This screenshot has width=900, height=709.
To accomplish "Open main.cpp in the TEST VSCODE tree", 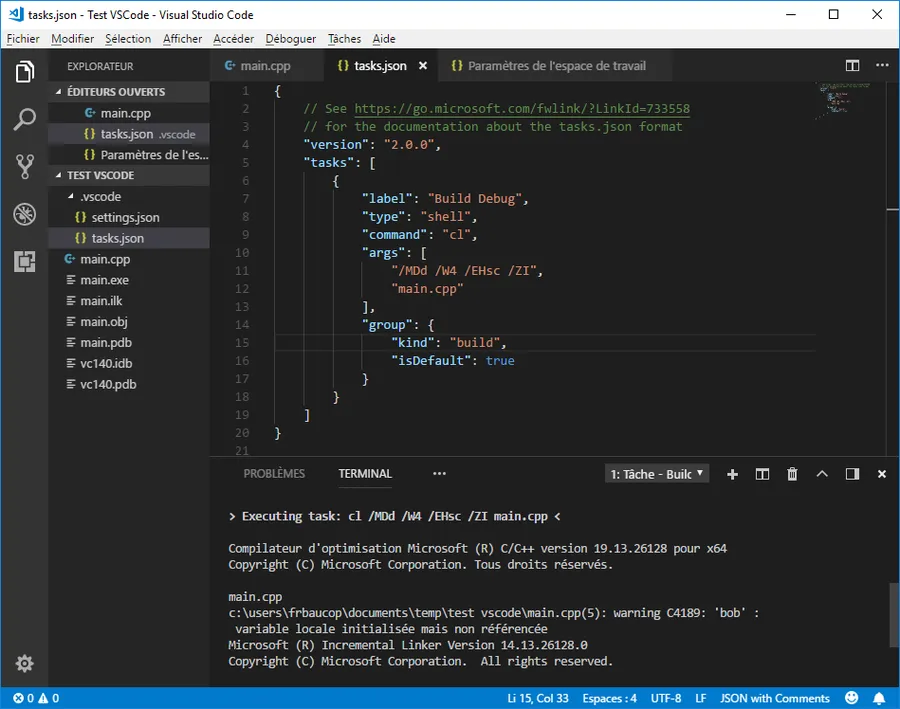I will (x=129, y=259).
